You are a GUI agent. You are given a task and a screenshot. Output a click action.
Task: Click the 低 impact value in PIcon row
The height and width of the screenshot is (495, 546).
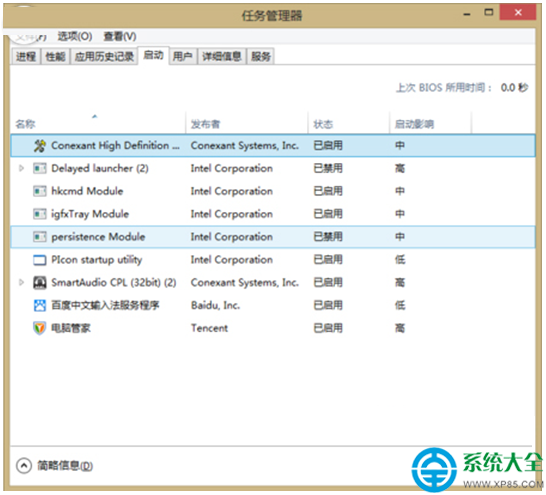(400, 260)
